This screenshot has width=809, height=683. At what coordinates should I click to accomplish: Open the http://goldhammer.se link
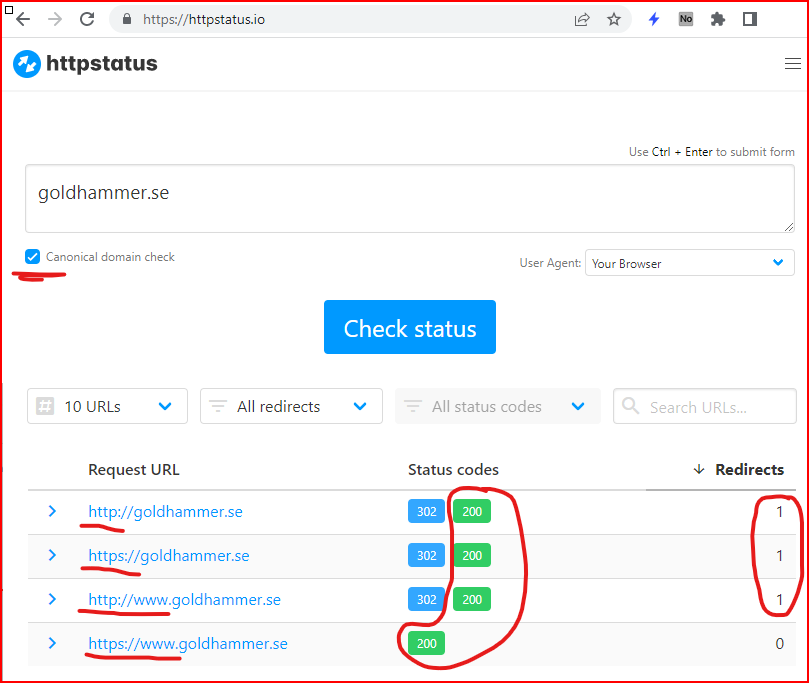[165, 512]
